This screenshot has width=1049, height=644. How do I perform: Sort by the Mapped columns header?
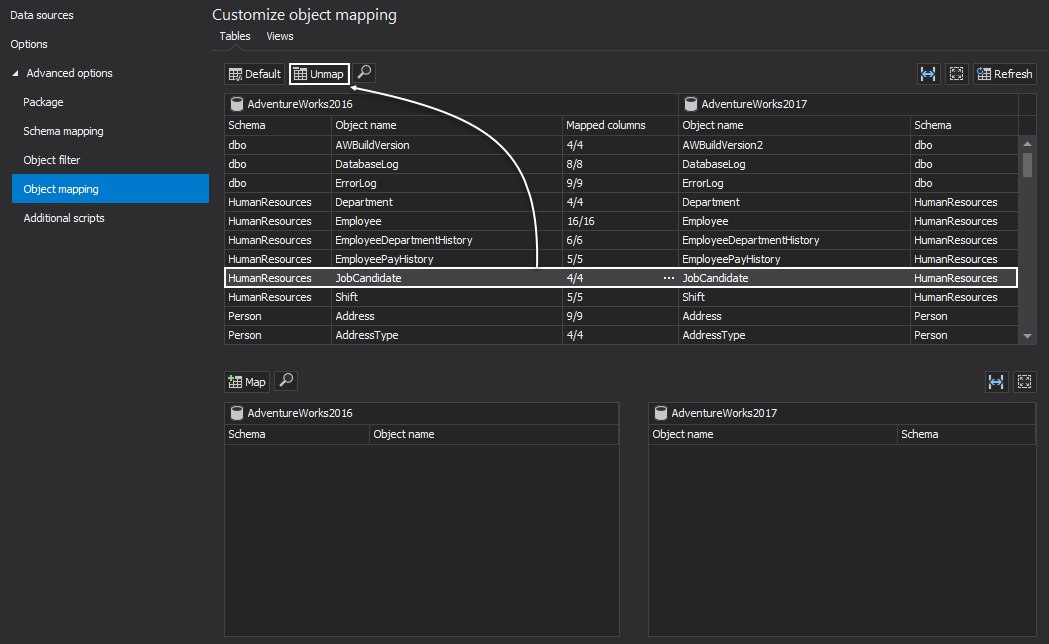[x=606, y=125]
